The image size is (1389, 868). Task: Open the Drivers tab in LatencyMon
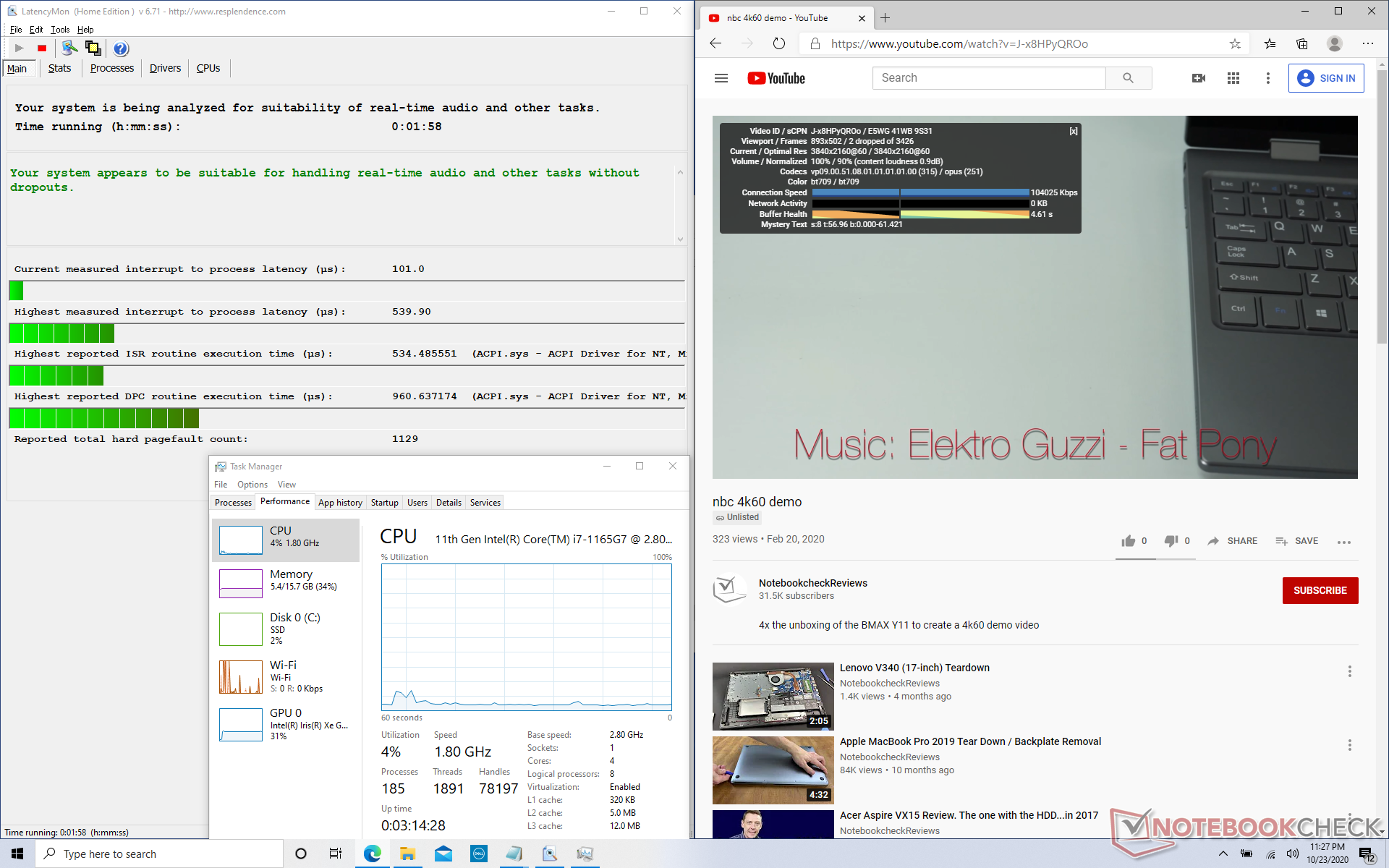pos(165,68)
